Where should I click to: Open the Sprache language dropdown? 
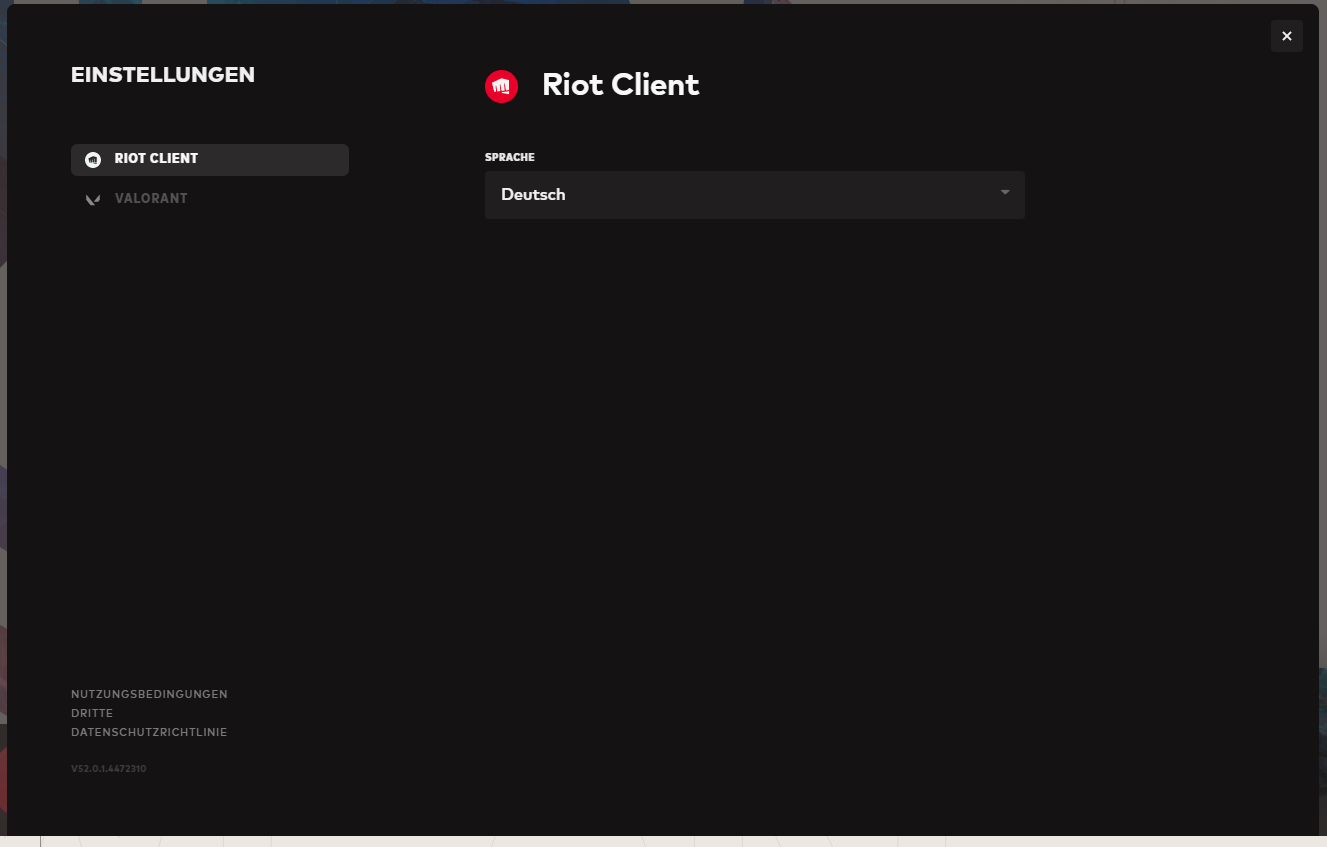coord(755,195)
